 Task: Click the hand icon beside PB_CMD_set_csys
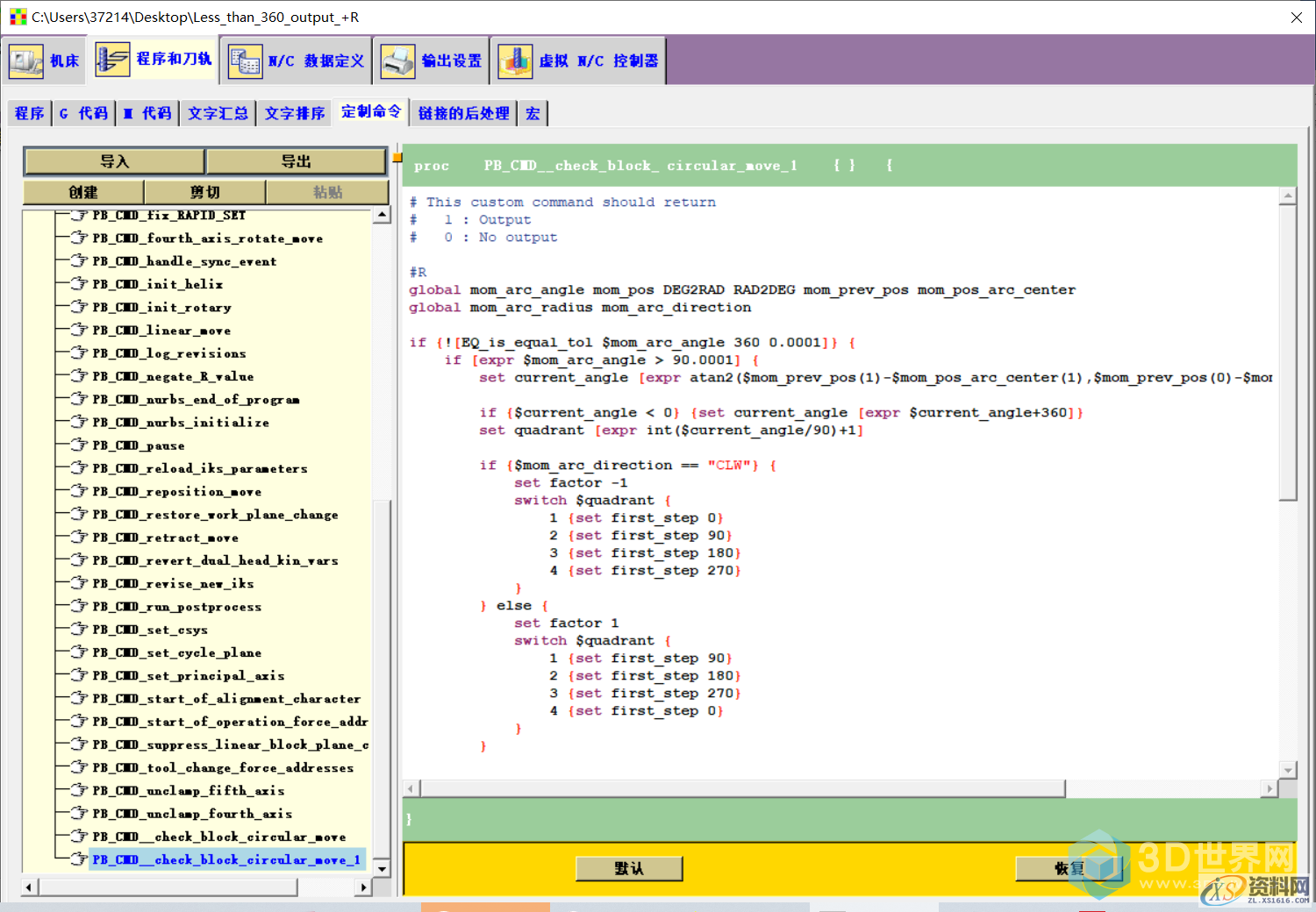(x=80, y=629)
